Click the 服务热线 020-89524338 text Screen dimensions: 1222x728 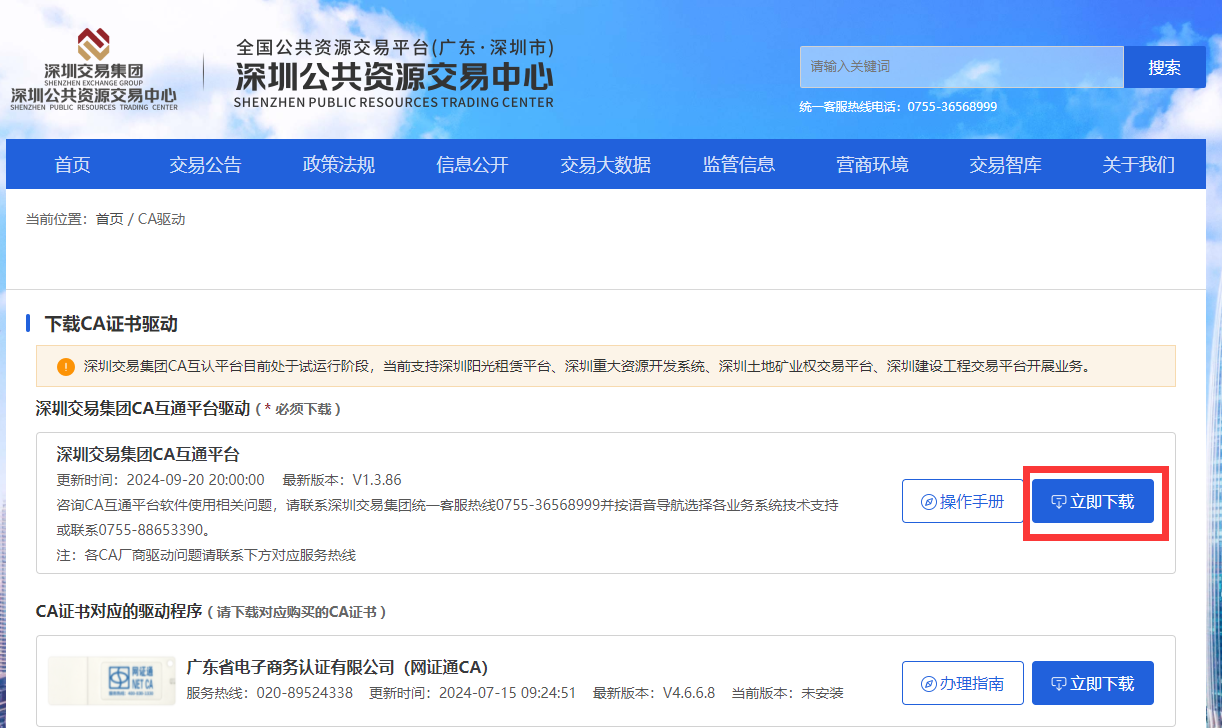click(270, 692)
